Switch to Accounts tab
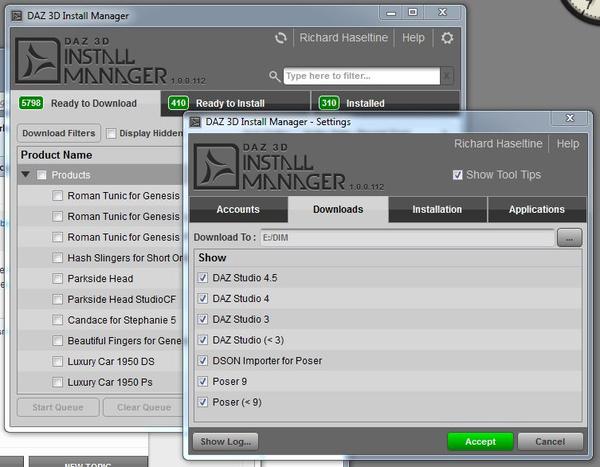This screenshot has height=467, width=600. pos(238,209)
